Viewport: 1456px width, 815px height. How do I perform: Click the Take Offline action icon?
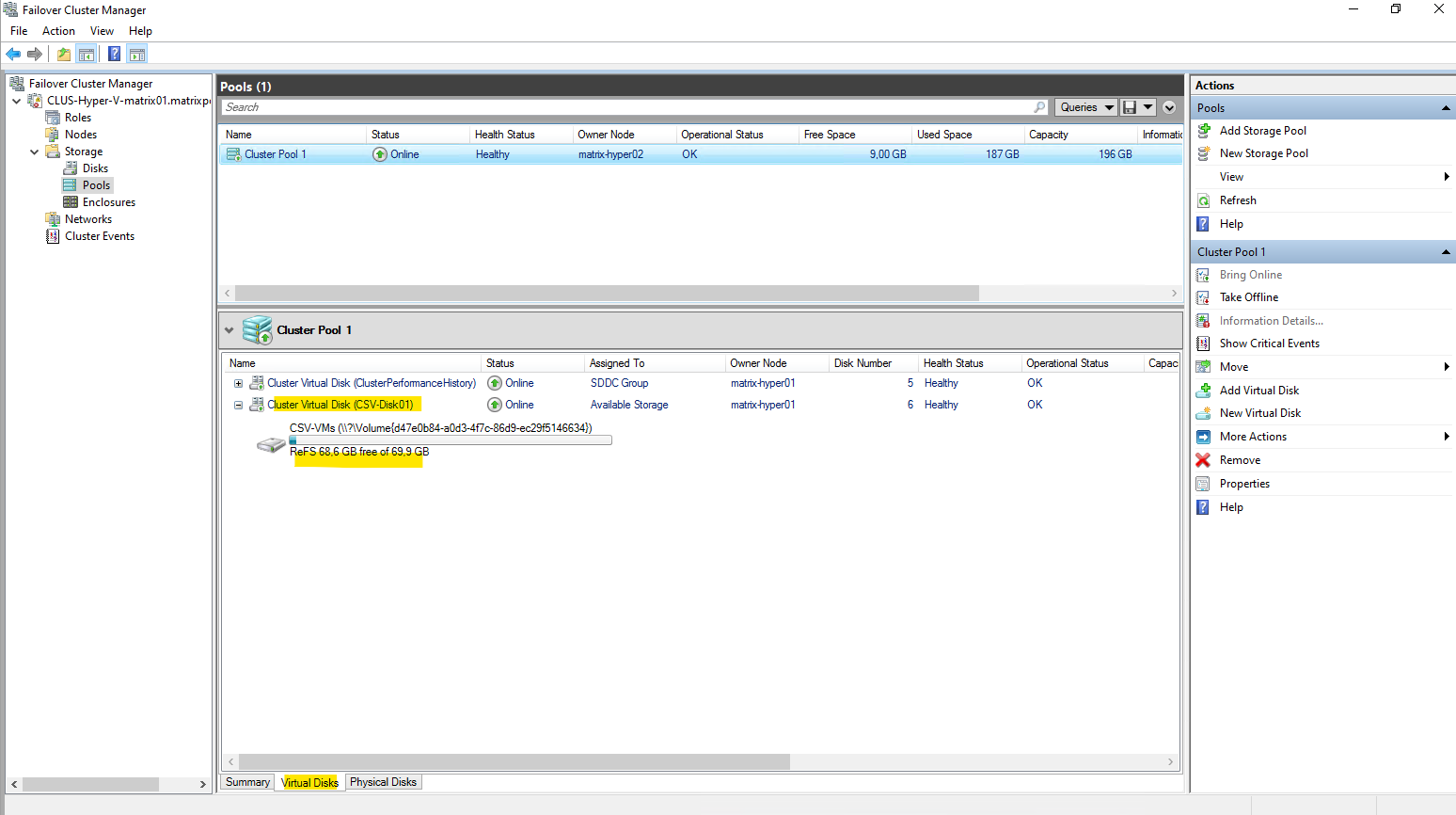point(1203,297)
